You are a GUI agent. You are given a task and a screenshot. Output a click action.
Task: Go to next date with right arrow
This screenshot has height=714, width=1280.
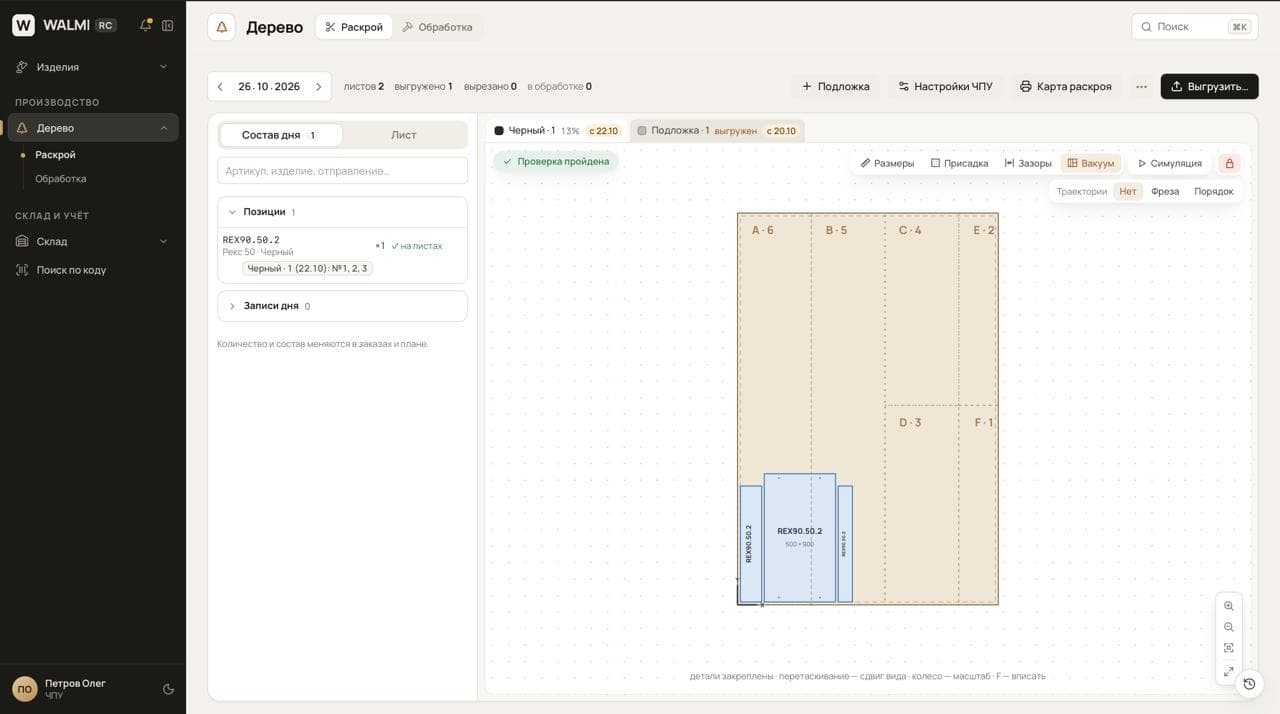pyautogui.click(x=319, y=87)
